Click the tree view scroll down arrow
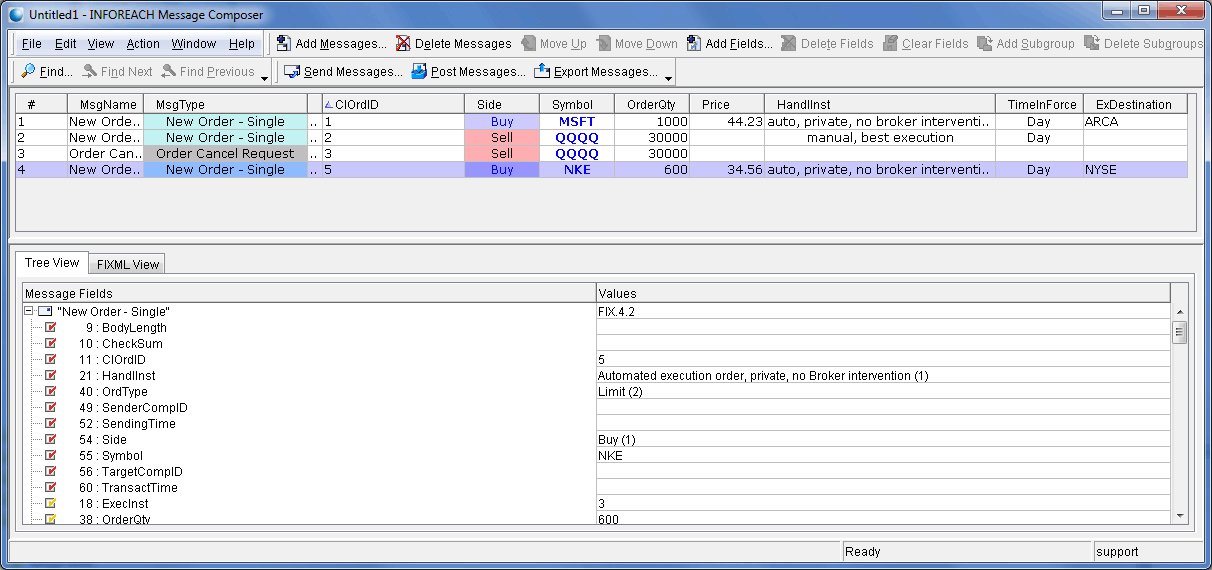This screenshot has width=1212, height=570. click(x=1179, y=515)
